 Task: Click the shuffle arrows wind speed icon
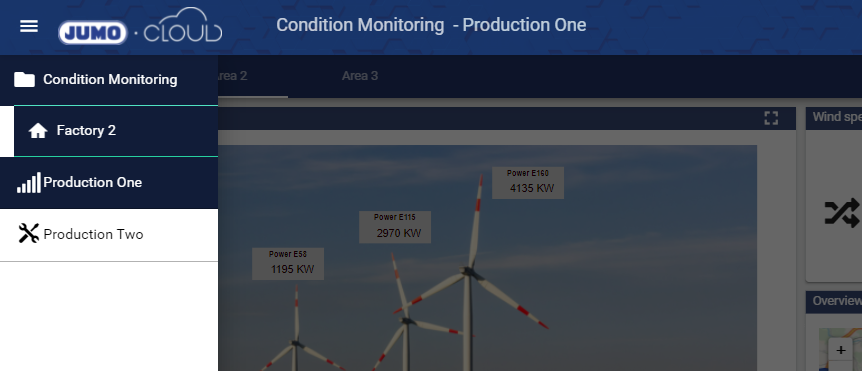[x=842, y=213]
